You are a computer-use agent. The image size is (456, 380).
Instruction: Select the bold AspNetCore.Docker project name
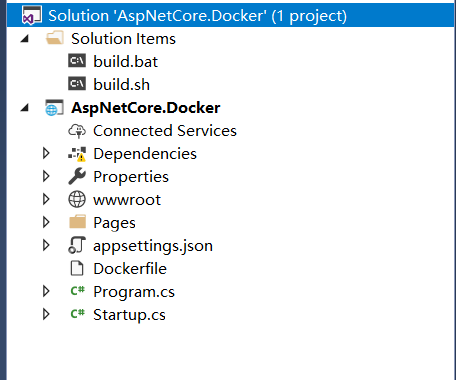[x=146, y=108]
